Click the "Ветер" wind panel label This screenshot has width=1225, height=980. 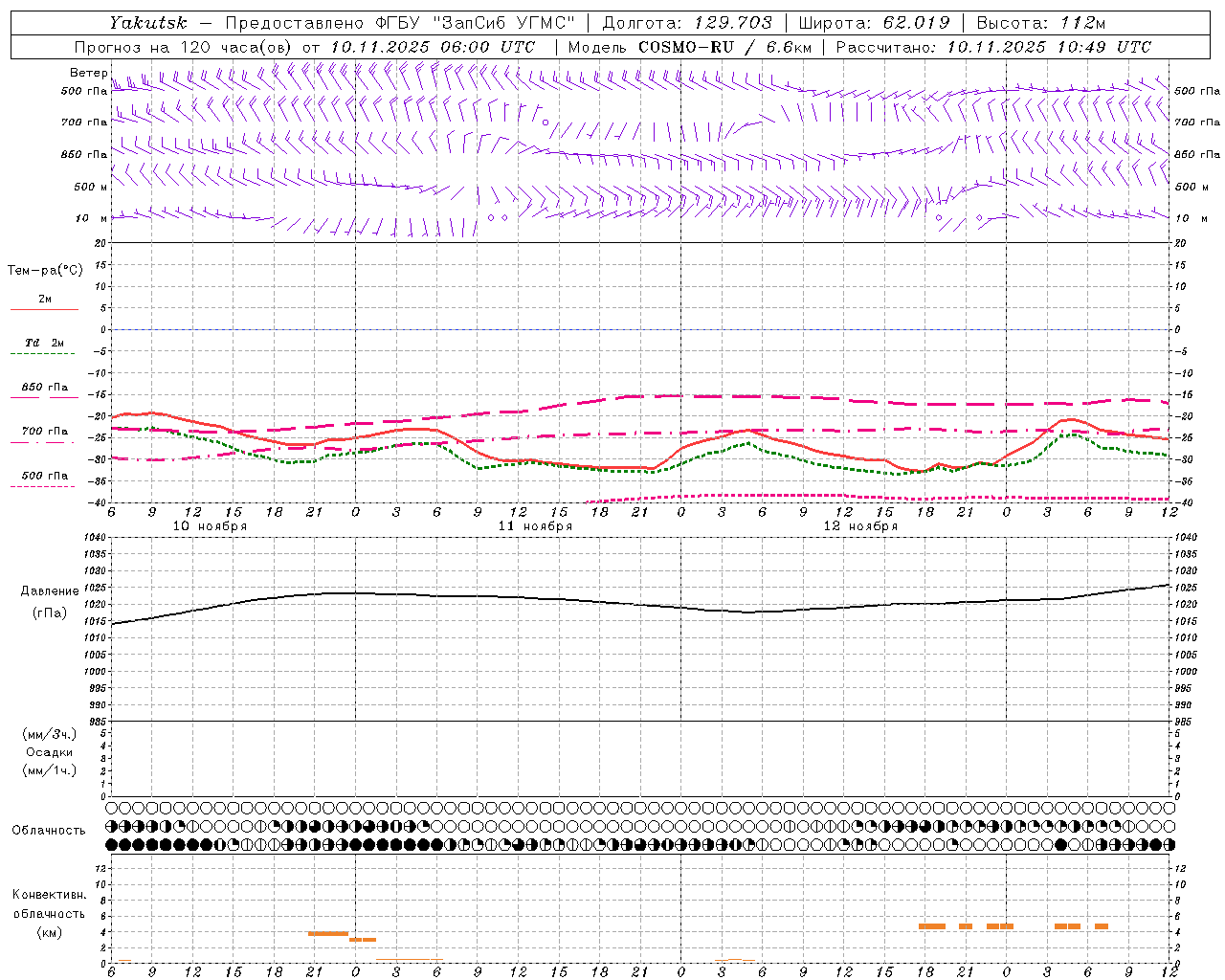coord(89,73)
